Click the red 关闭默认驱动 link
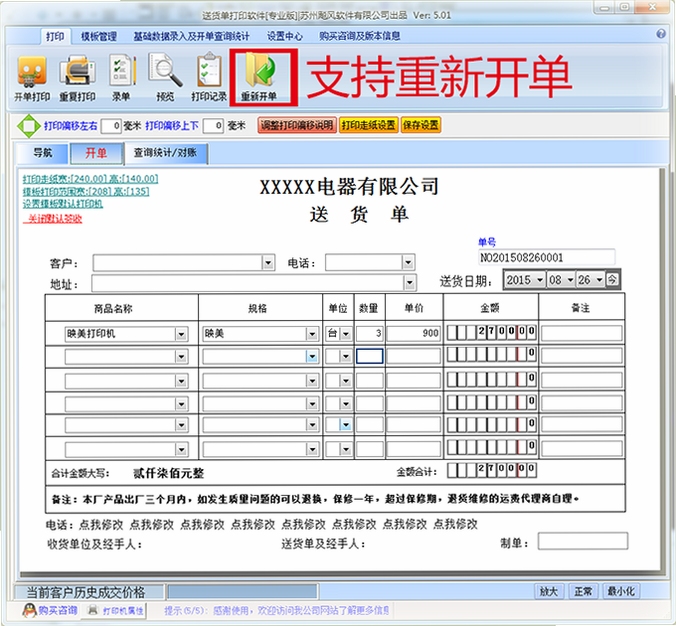676x626 pixels. (53, 219)
